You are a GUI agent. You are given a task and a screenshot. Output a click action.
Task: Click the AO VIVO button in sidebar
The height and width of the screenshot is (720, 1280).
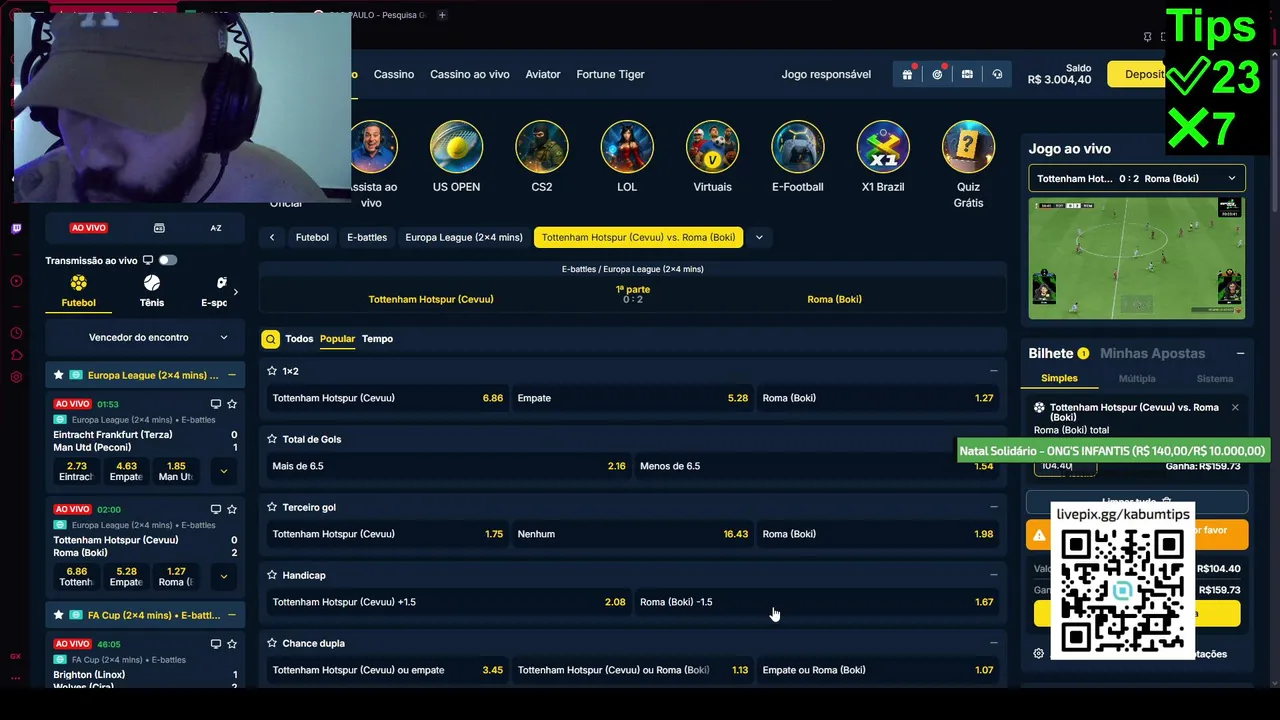89,228
